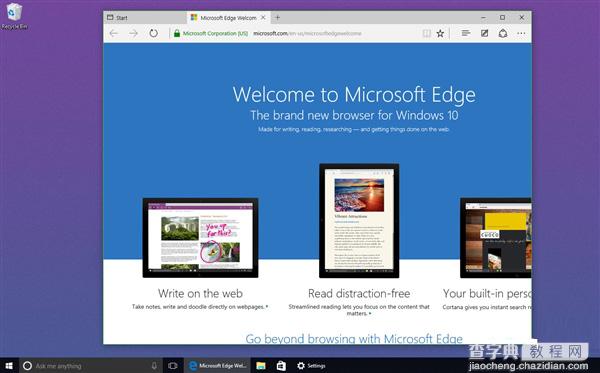Switch to the Start tab

click(x=145, y=18)
